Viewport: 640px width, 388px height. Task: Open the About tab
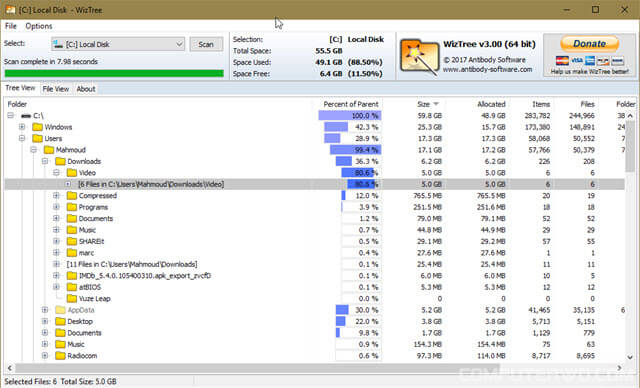point(86,89)
